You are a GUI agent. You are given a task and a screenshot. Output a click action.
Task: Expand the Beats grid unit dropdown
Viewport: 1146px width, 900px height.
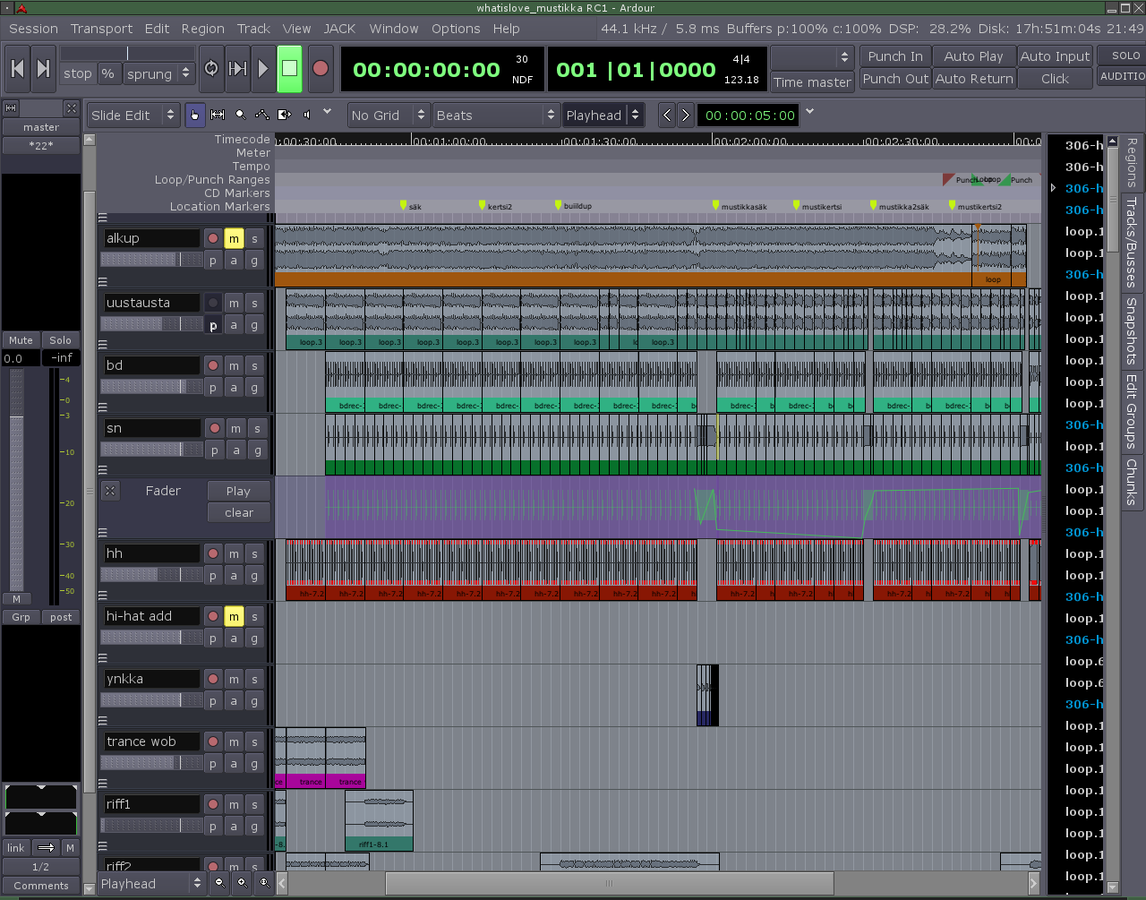tap(495, 115)
